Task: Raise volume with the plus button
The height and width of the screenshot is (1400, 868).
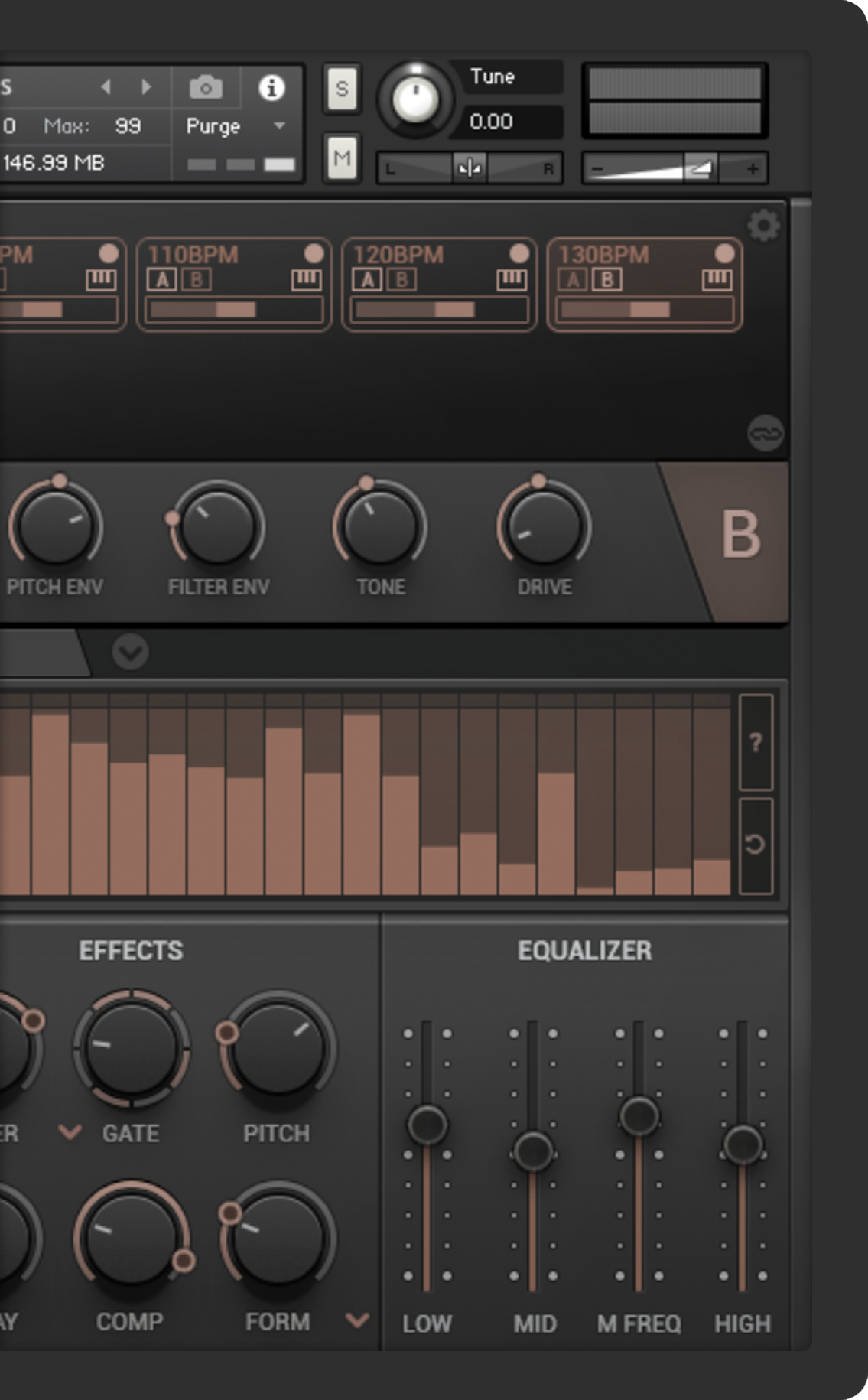Action: [753, 169]
